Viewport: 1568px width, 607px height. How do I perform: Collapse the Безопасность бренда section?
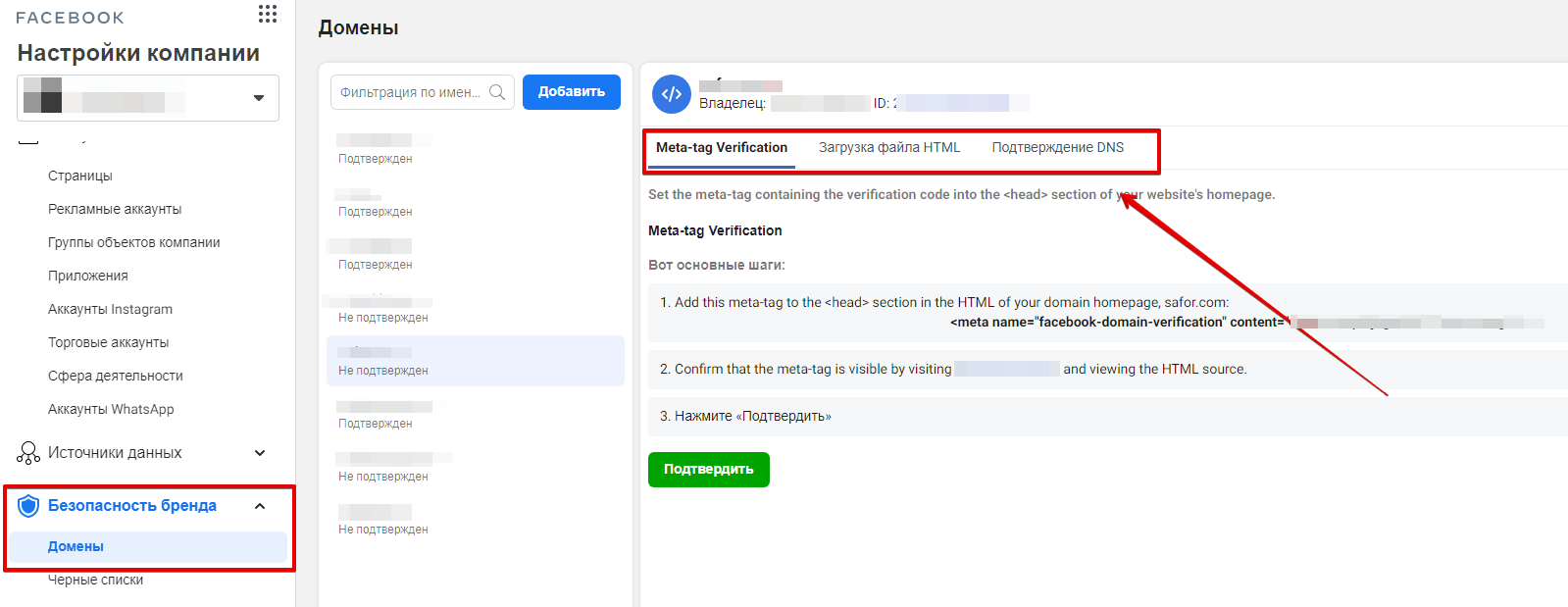tap(260, 506)
